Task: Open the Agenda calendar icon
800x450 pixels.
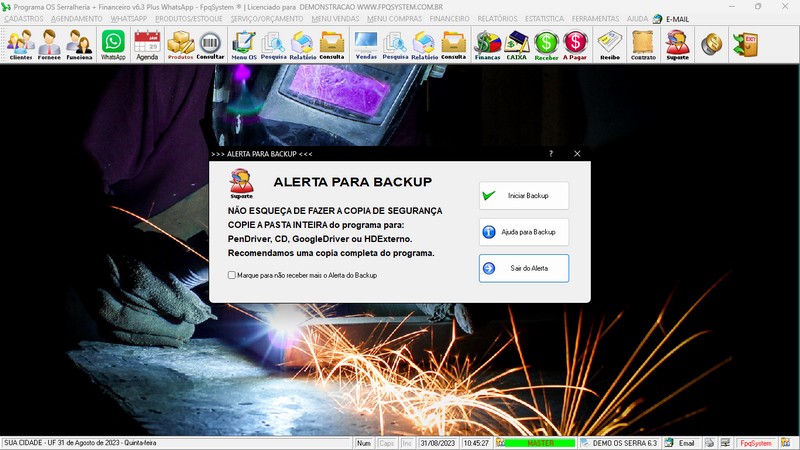Action: [147, 44]
